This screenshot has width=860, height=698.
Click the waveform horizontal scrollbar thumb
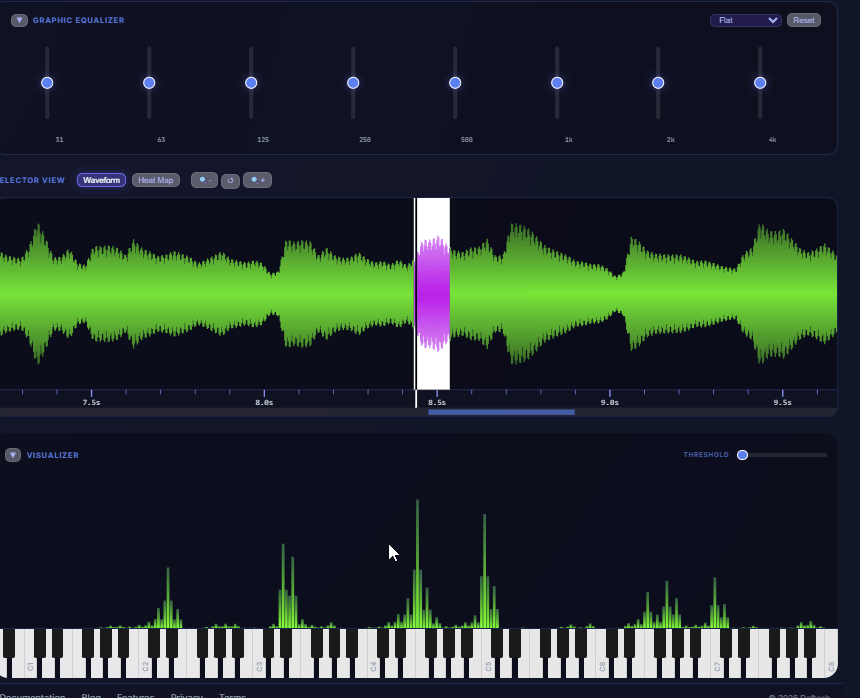point(501,412)
